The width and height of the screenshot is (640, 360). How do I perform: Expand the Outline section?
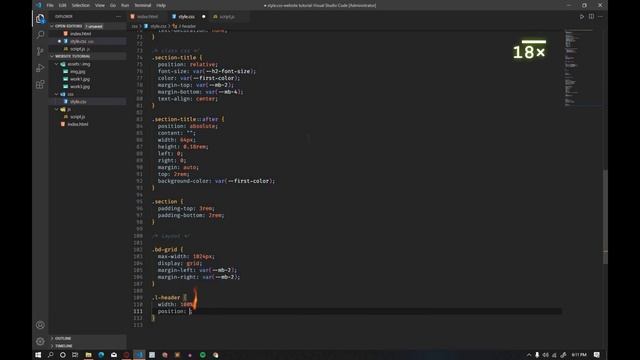click(x=63, y=338)
